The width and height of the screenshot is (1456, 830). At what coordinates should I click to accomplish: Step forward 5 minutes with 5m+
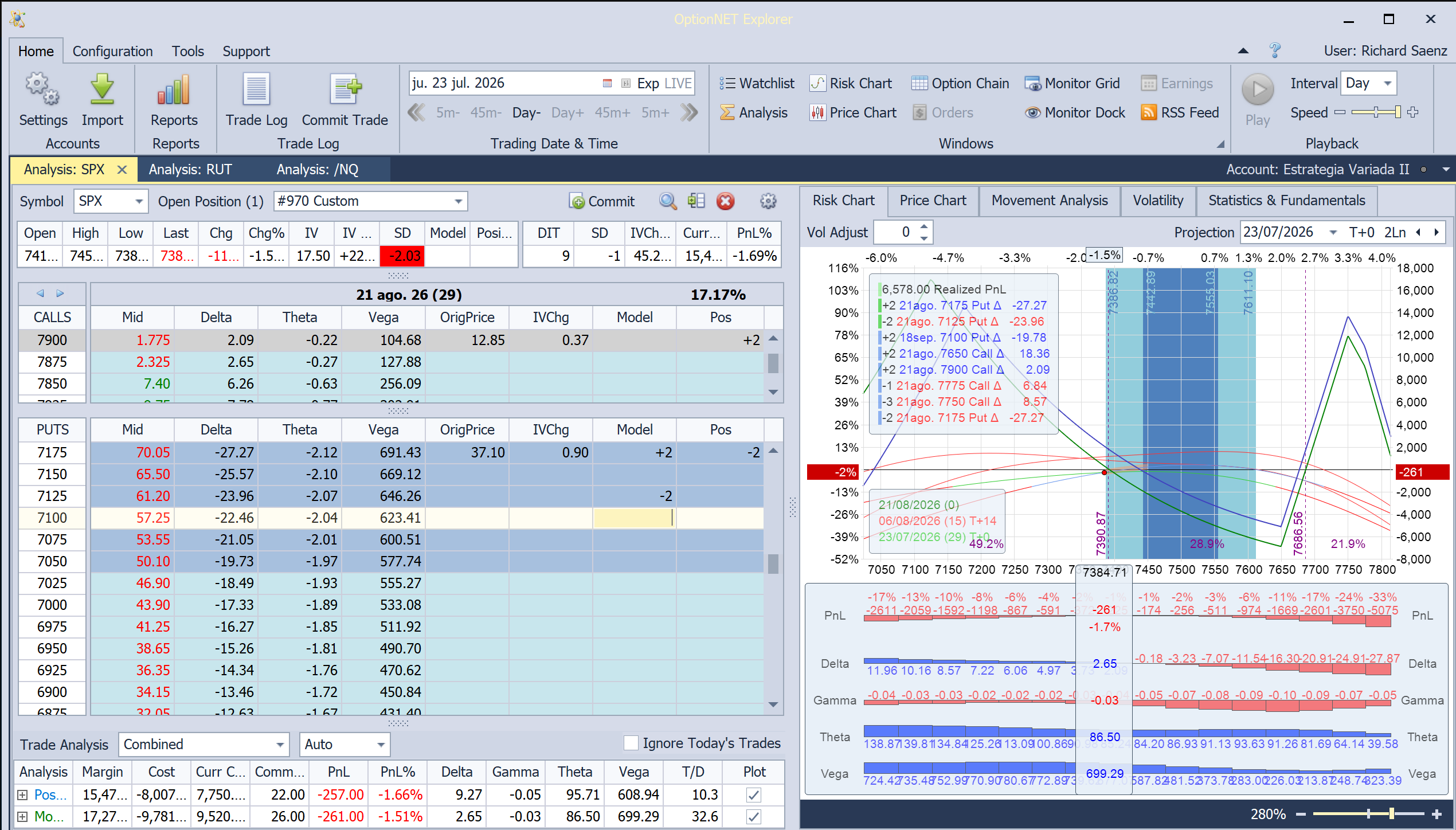655,112
